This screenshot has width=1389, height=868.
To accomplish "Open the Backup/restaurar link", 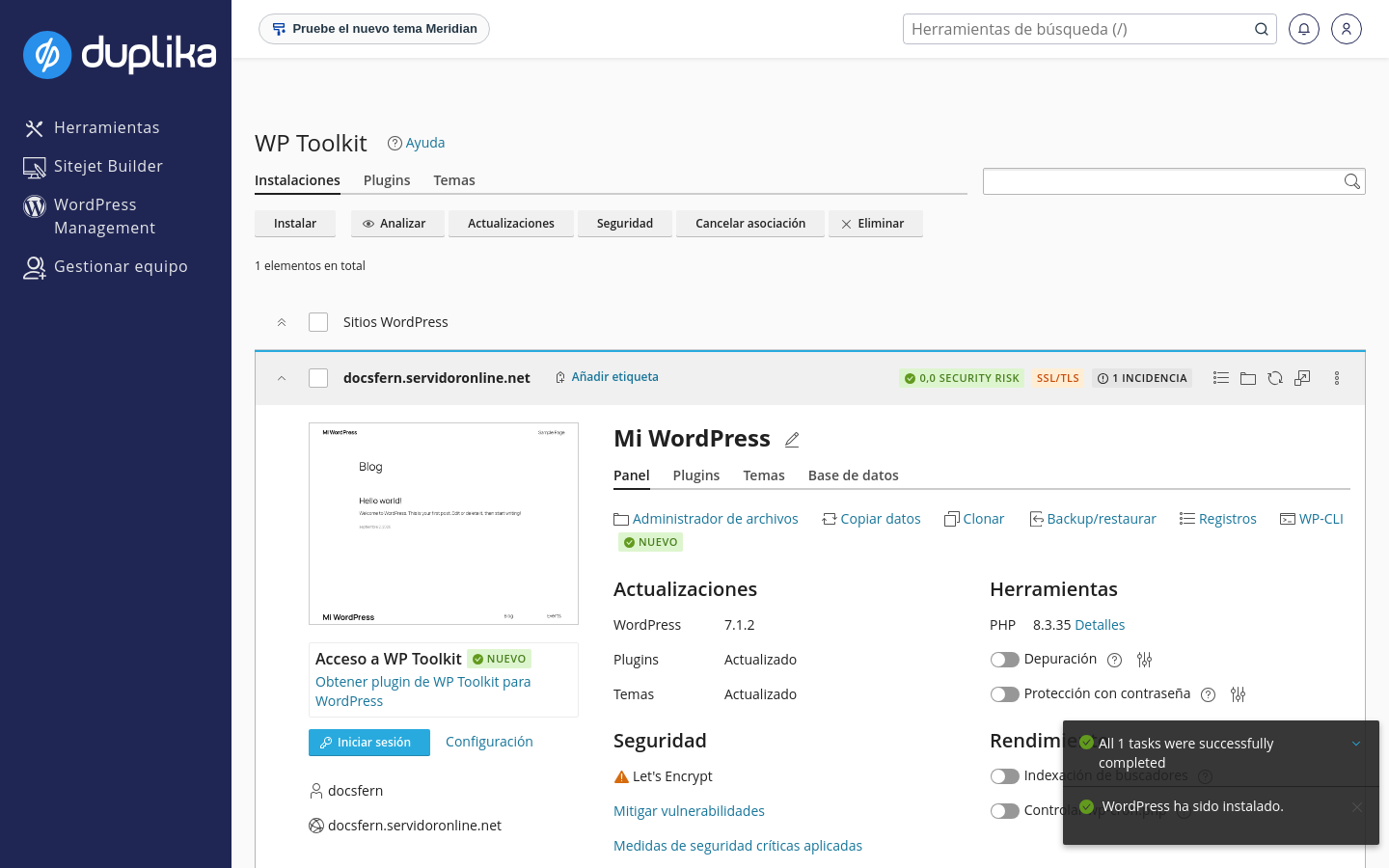I will (1093, 519).
